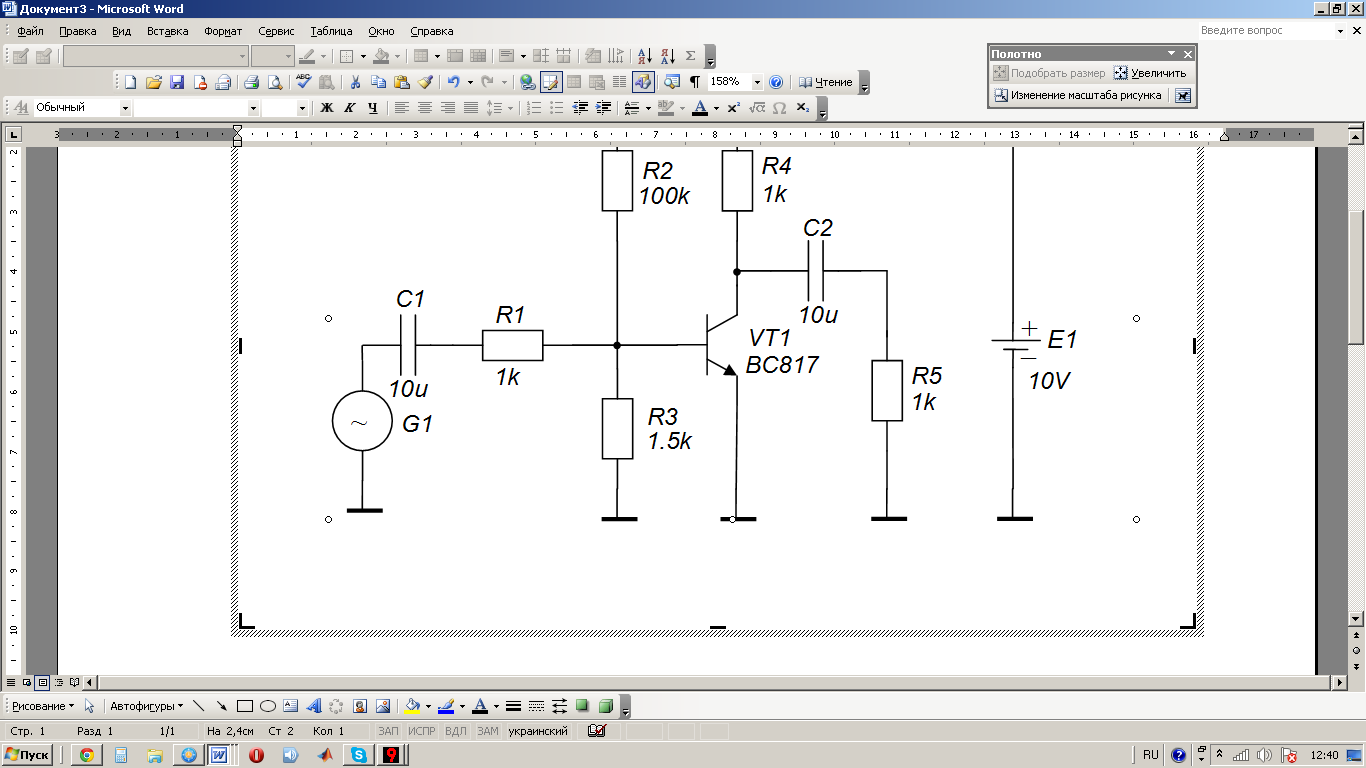The width and height of the screenshot is (1366, 768).
Task: Insert AutoSum with the sigma icon
Action: click(x=690, y=56)
